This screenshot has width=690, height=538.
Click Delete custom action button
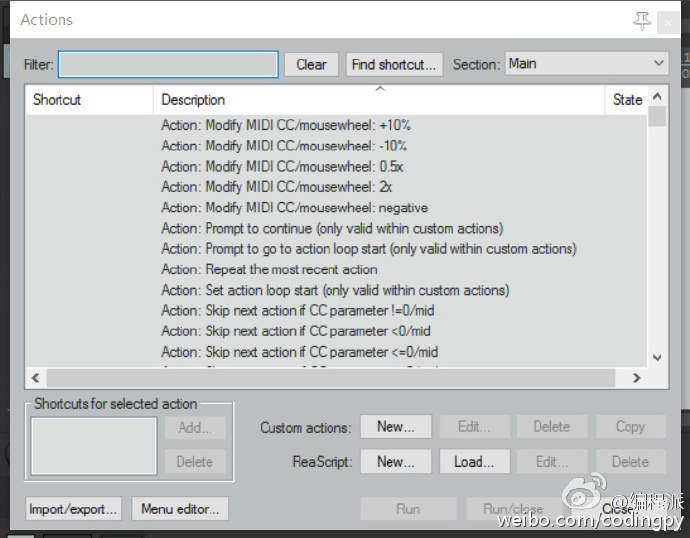pos(552,426)
